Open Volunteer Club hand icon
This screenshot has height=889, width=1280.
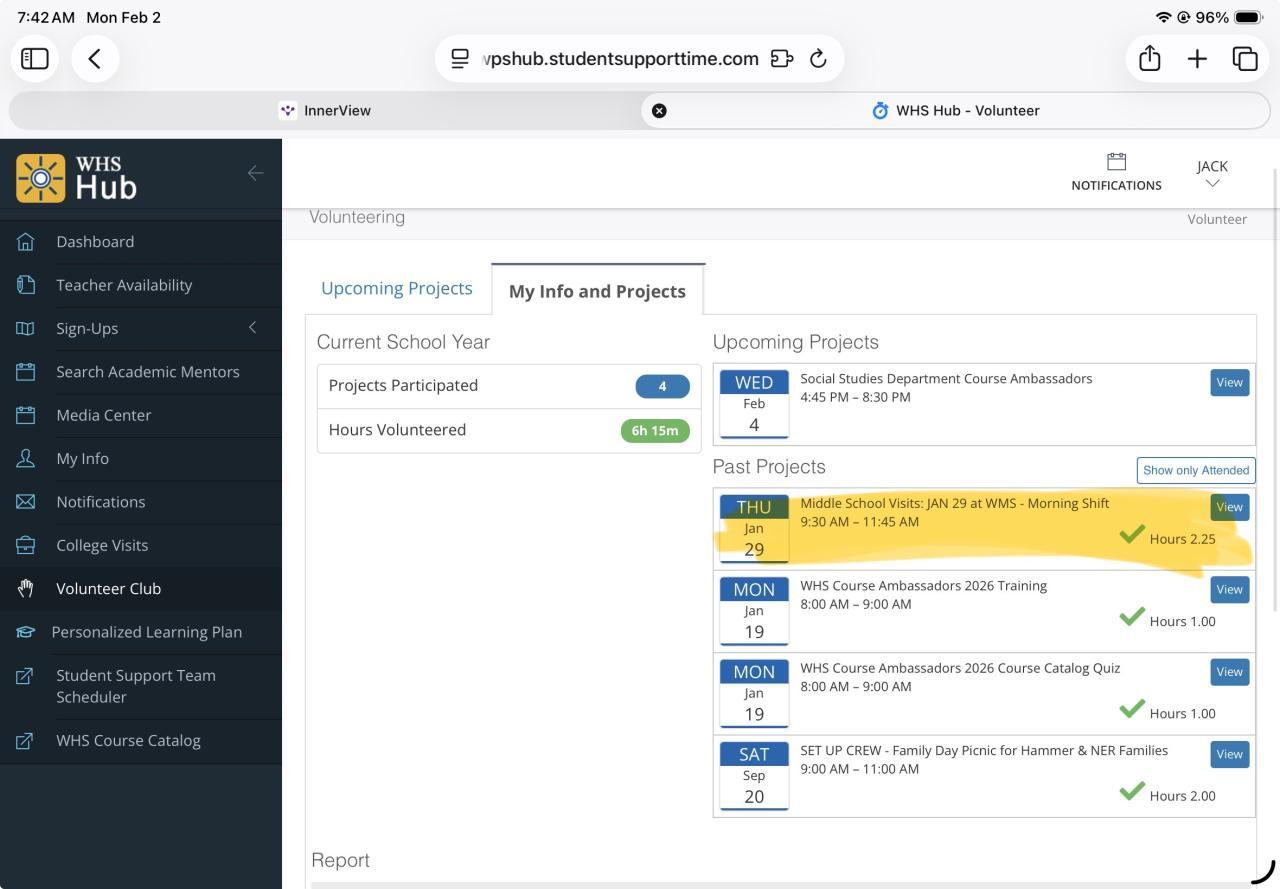tap(26, 589)
